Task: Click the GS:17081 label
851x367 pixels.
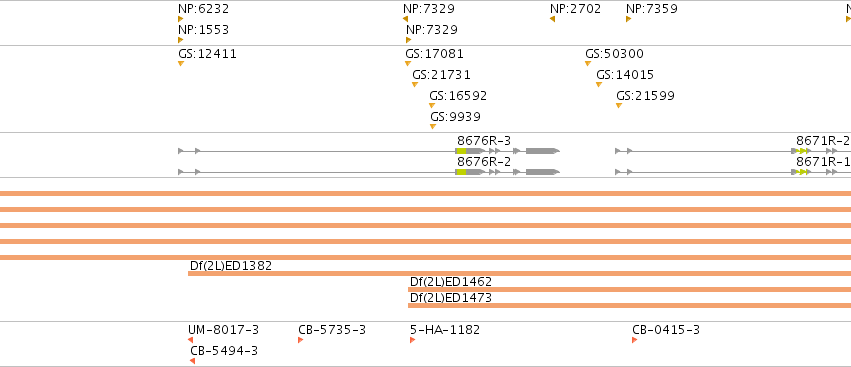Action: click(x=434, y=54)
